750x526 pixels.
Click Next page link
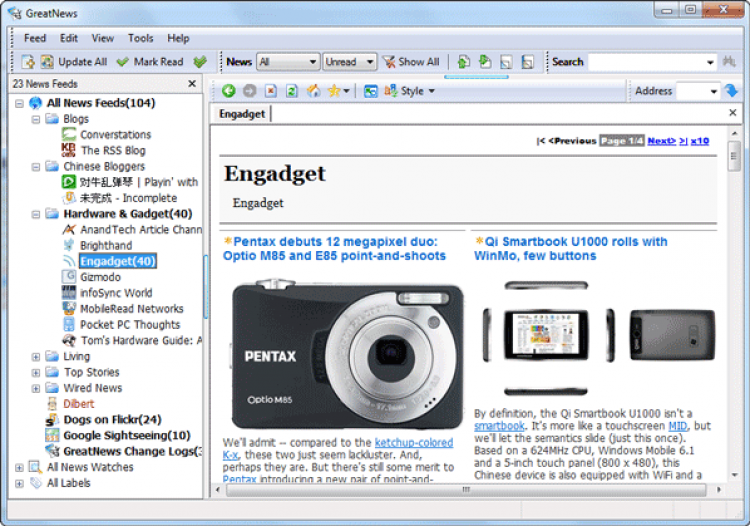pos(662,141)
